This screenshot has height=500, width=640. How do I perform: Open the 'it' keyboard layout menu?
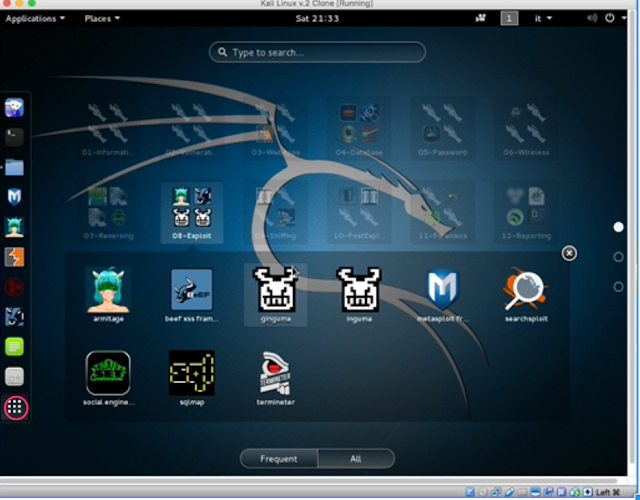[543, 18]
